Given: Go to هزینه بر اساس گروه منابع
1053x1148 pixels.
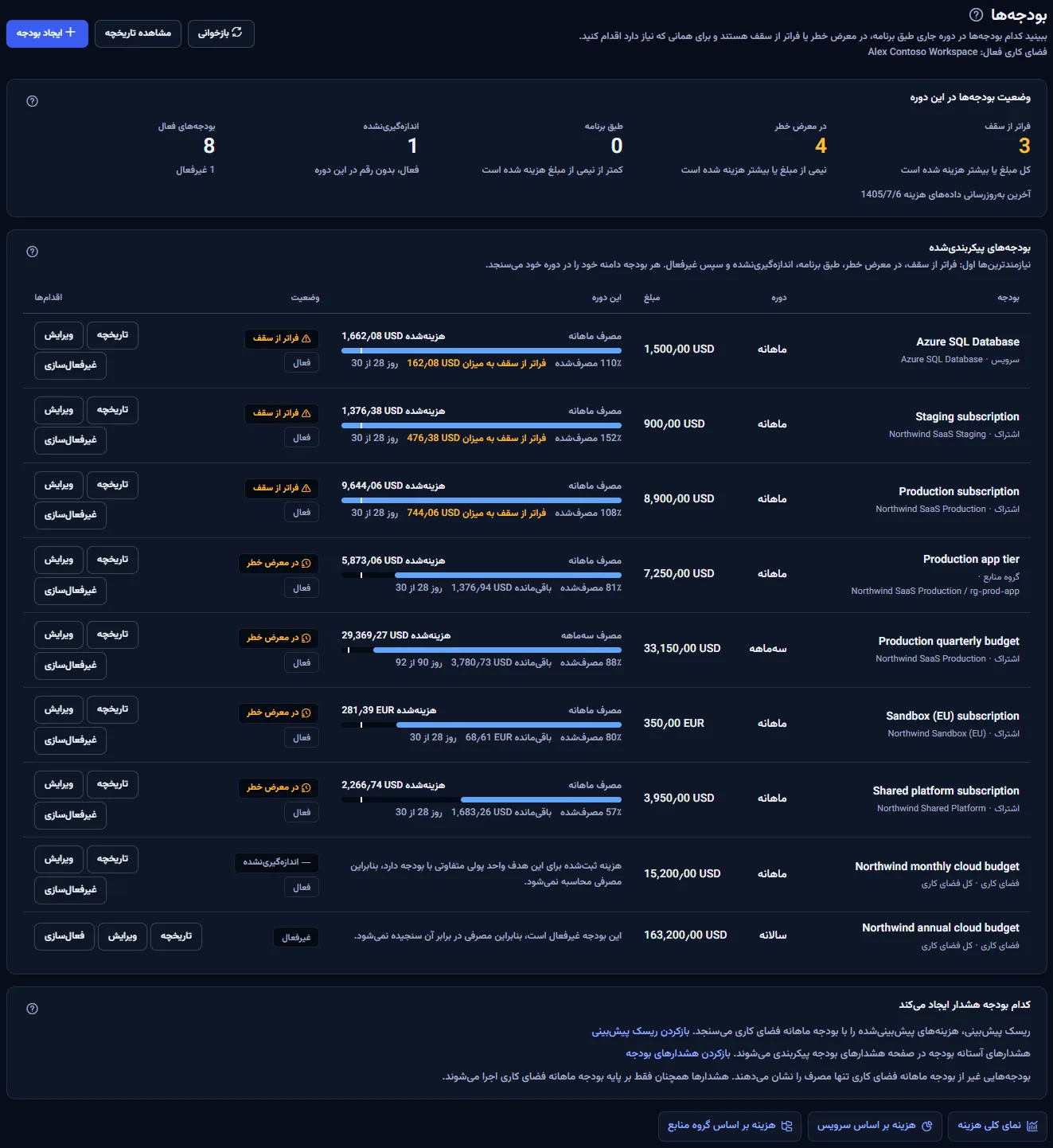Looking at the screenshot, I should pos(730,1126).
